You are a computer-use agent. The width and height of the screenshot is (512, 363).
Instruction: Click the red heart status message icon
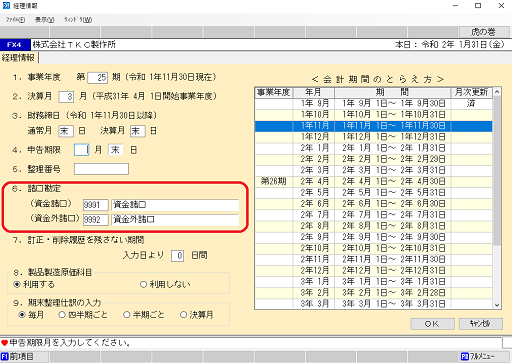pos(4,343)
